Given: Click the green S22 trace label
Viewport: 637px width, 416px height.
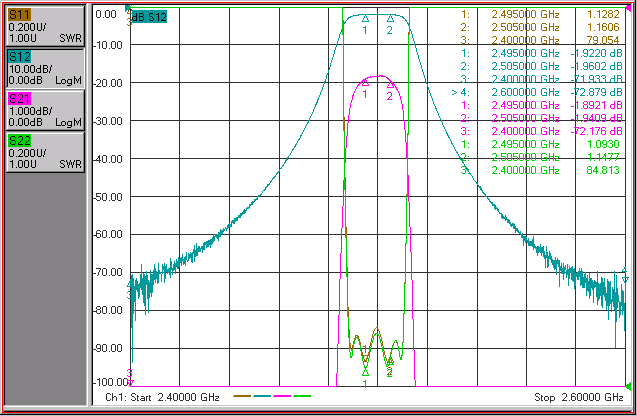Looking at the screenshot, I should 20,141.
